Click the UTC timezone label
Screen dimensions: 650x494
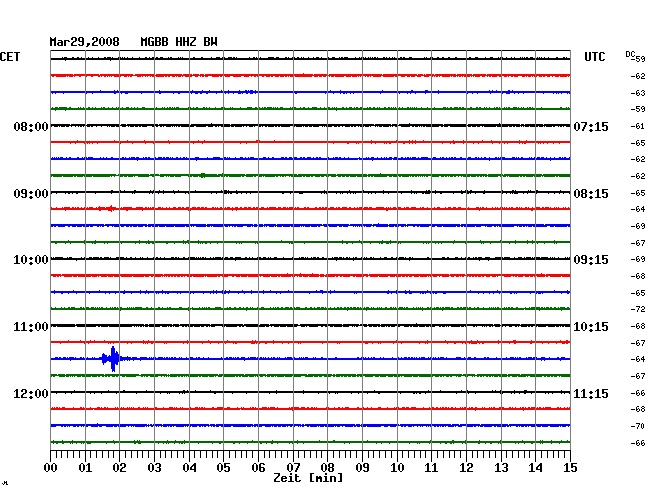pyautogui.click(x=594, y=57)
